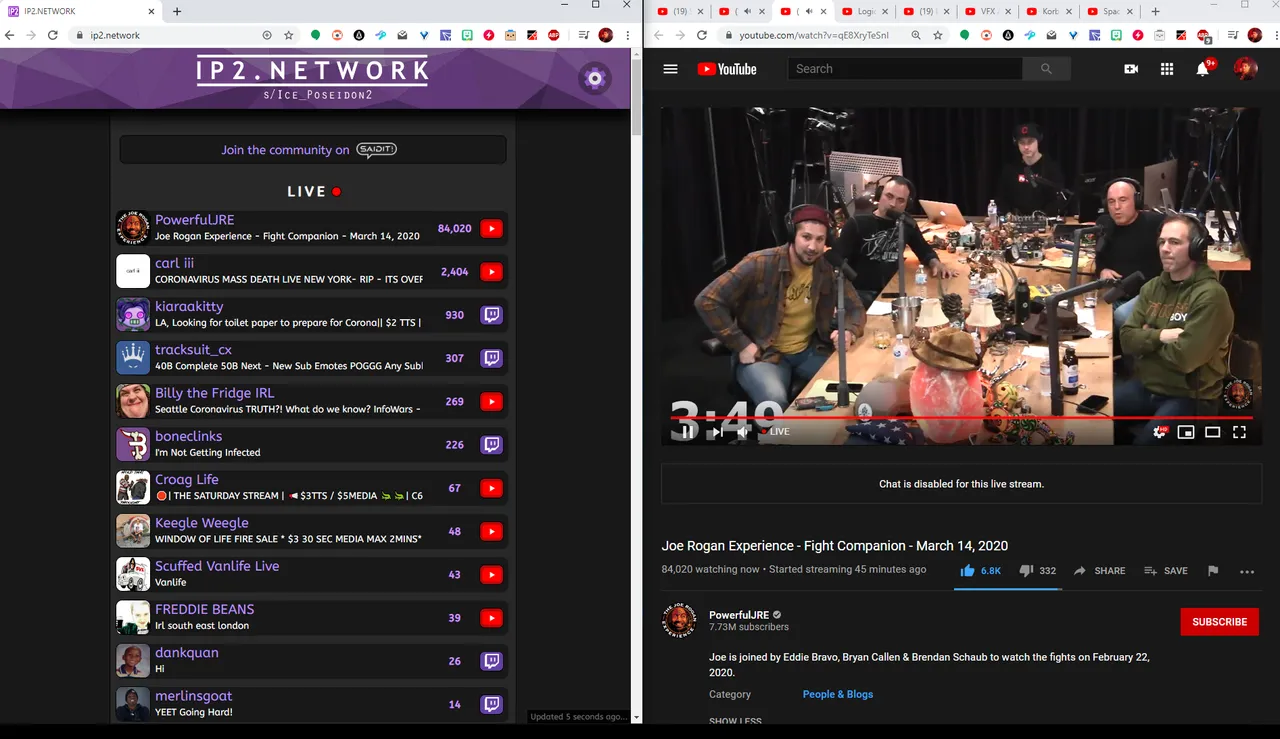The width and height of the screenshot is (1280, 739).
Task: Open the video player settings gear
Action: [x=1160, y=432]
